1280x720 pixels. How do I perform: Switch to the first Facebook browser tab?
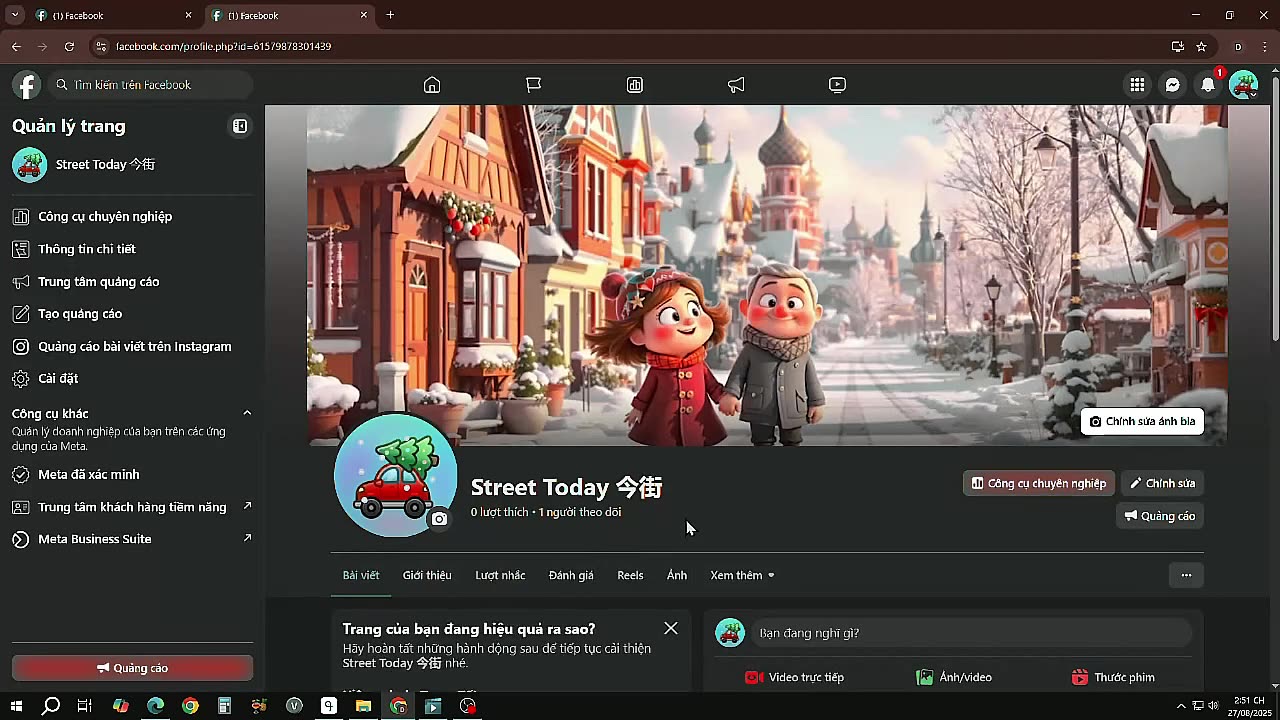(112, 15)
